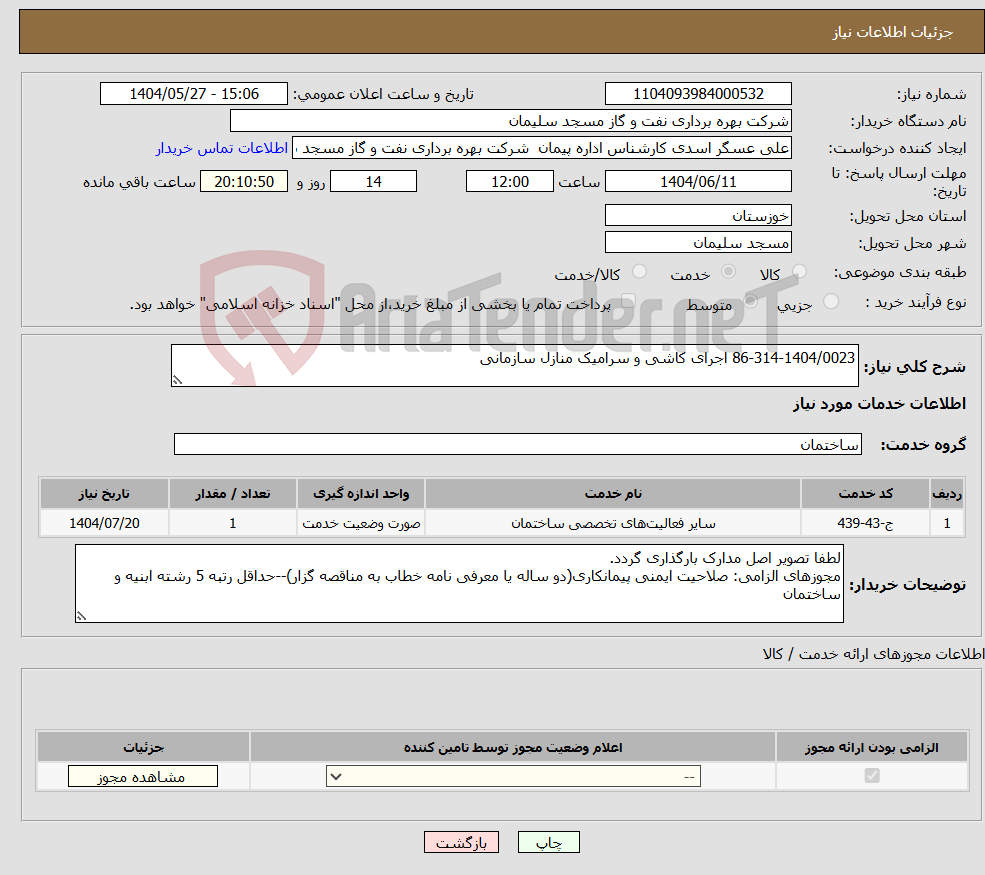Toggle the پرداخت از محل اسناد خزانه checkbox

tap(628, 299)
